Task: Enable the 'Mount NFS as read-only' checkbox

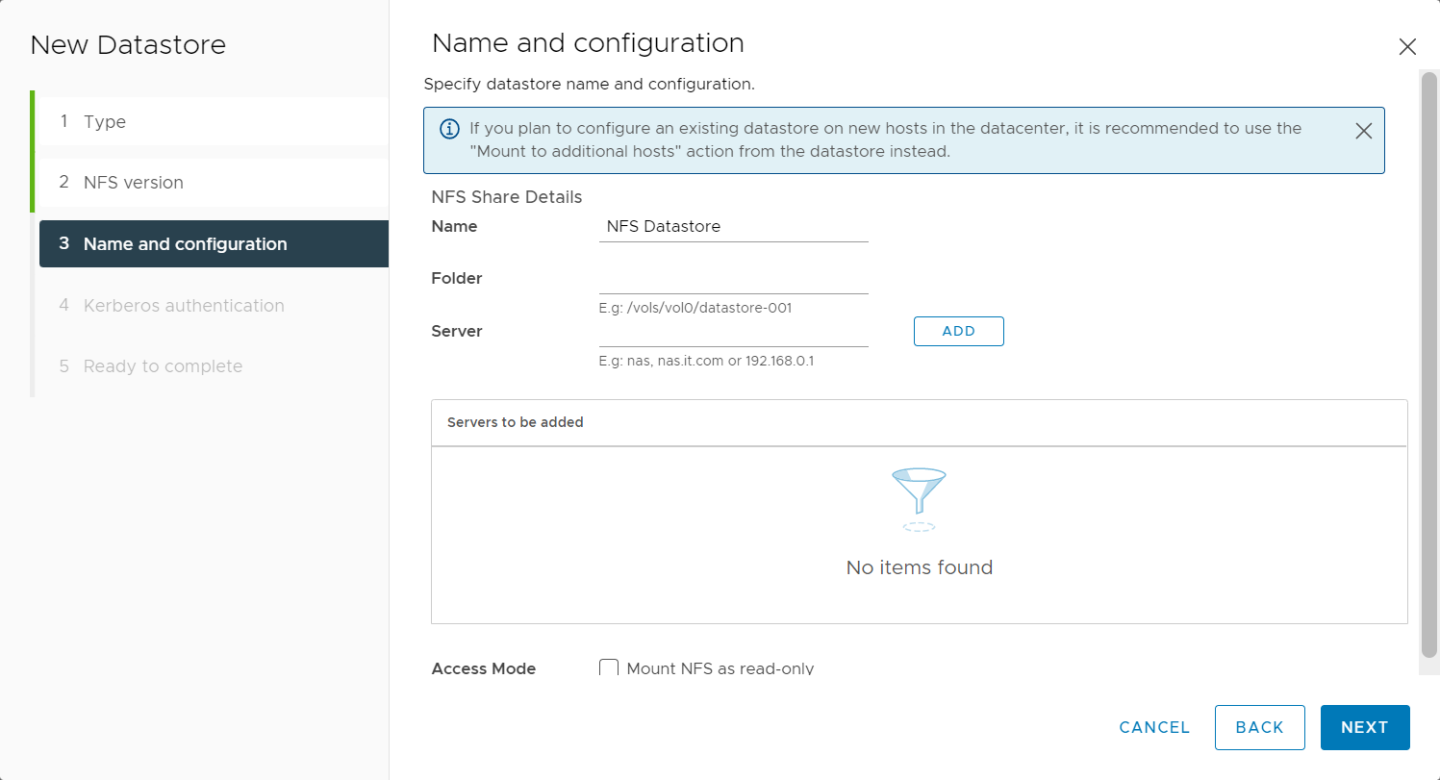Action: [x=608, y=668]
